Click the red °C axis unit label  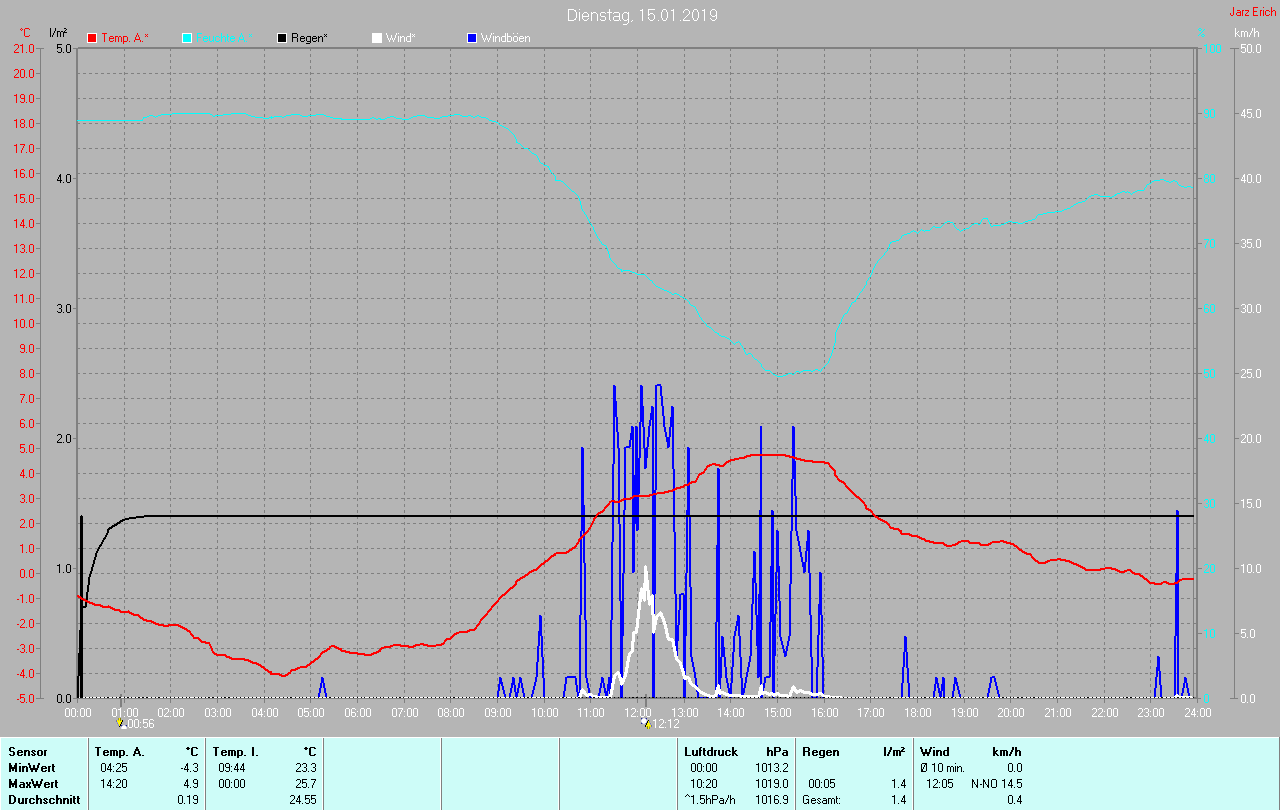click(x=26, y=33)
